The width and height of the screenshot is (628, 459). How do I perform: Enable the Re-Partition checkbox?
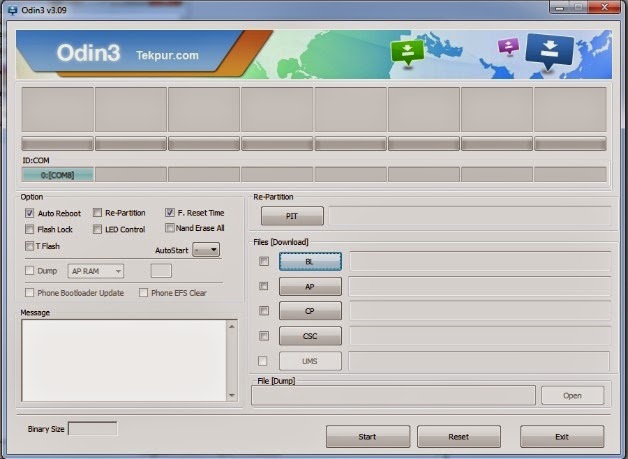97,213
